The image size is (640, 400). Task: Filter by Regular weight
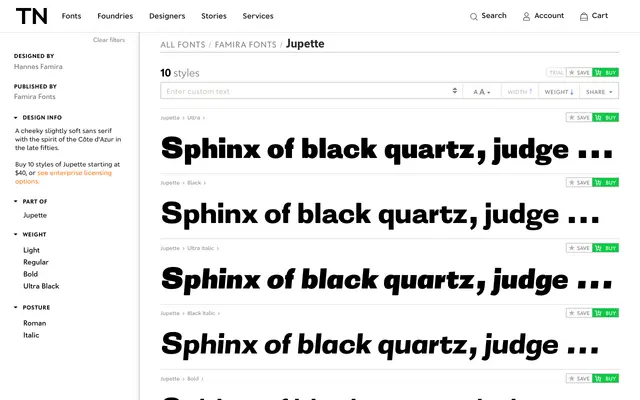click(x=36, y=262)
